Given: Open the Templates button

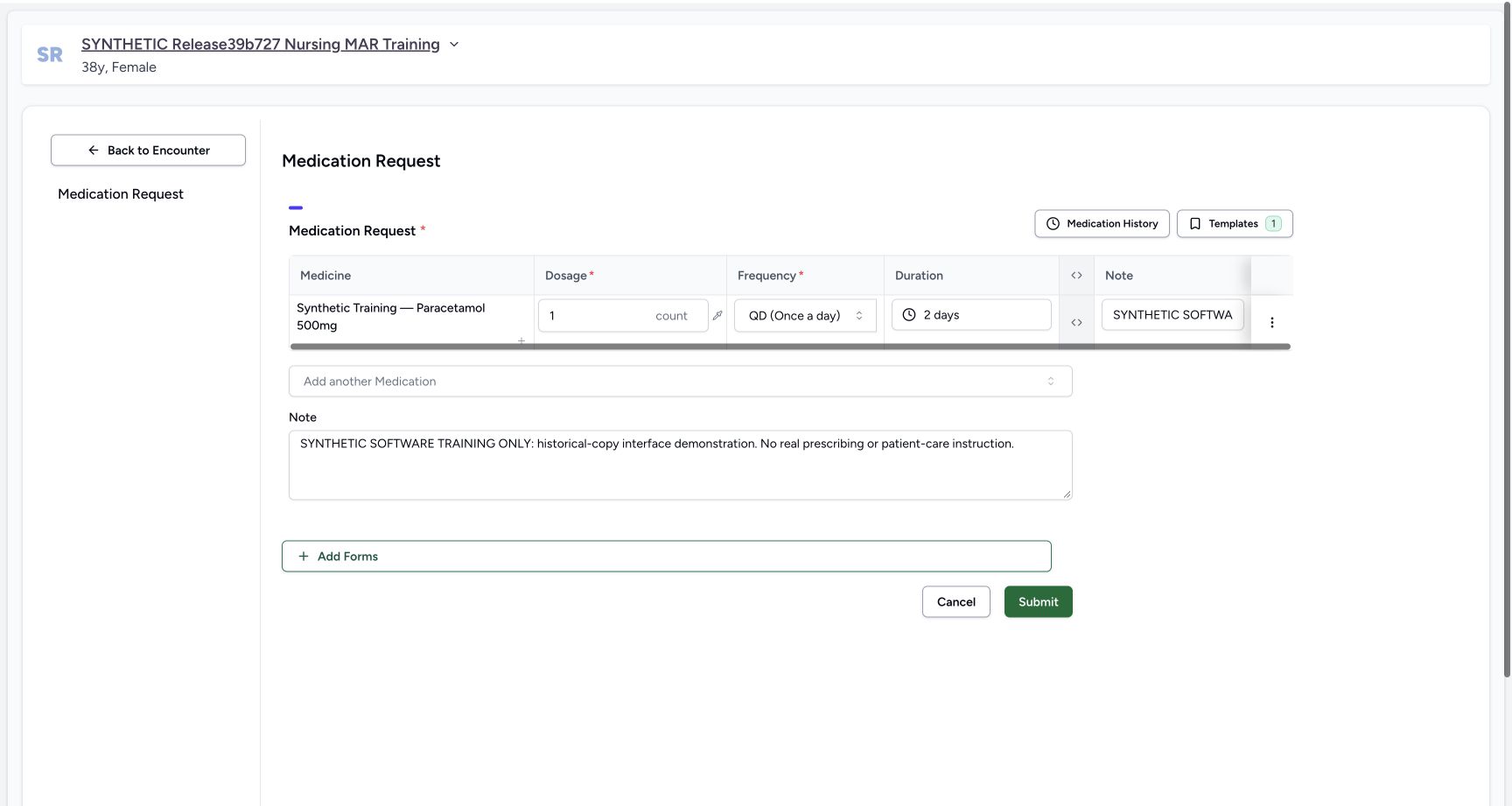Looking at the screenshot, I should click(x=1235, y=224).
